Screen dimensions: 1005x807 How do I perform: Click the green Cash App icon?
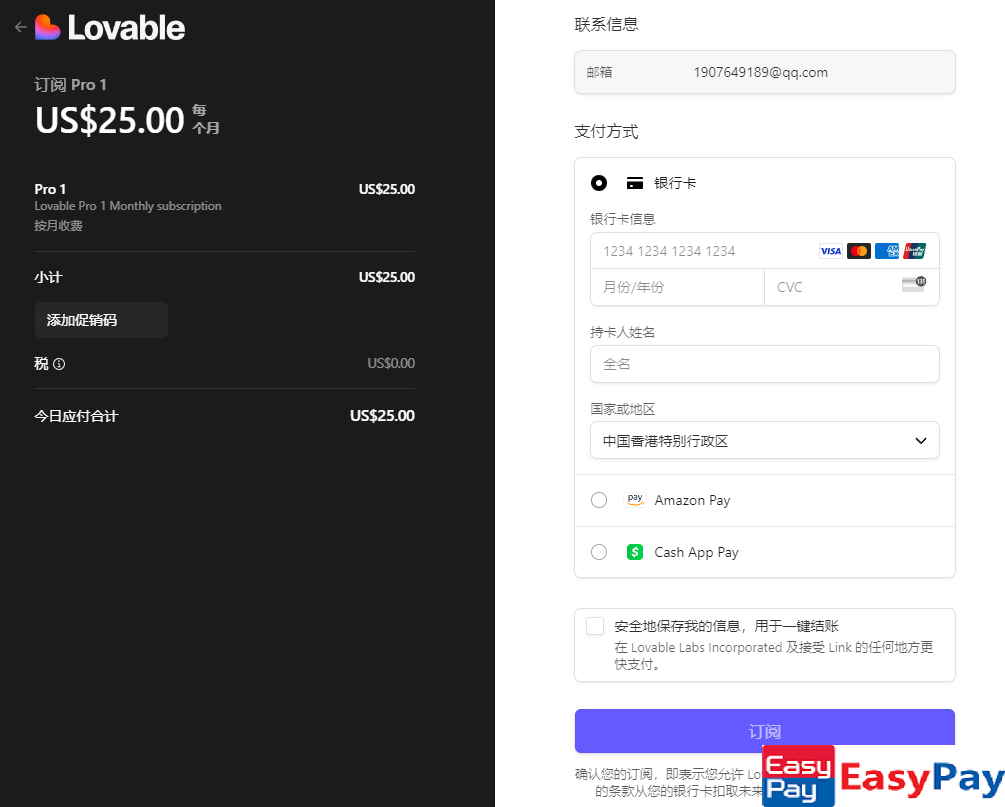pyautogui.click(x=635, y=552)
